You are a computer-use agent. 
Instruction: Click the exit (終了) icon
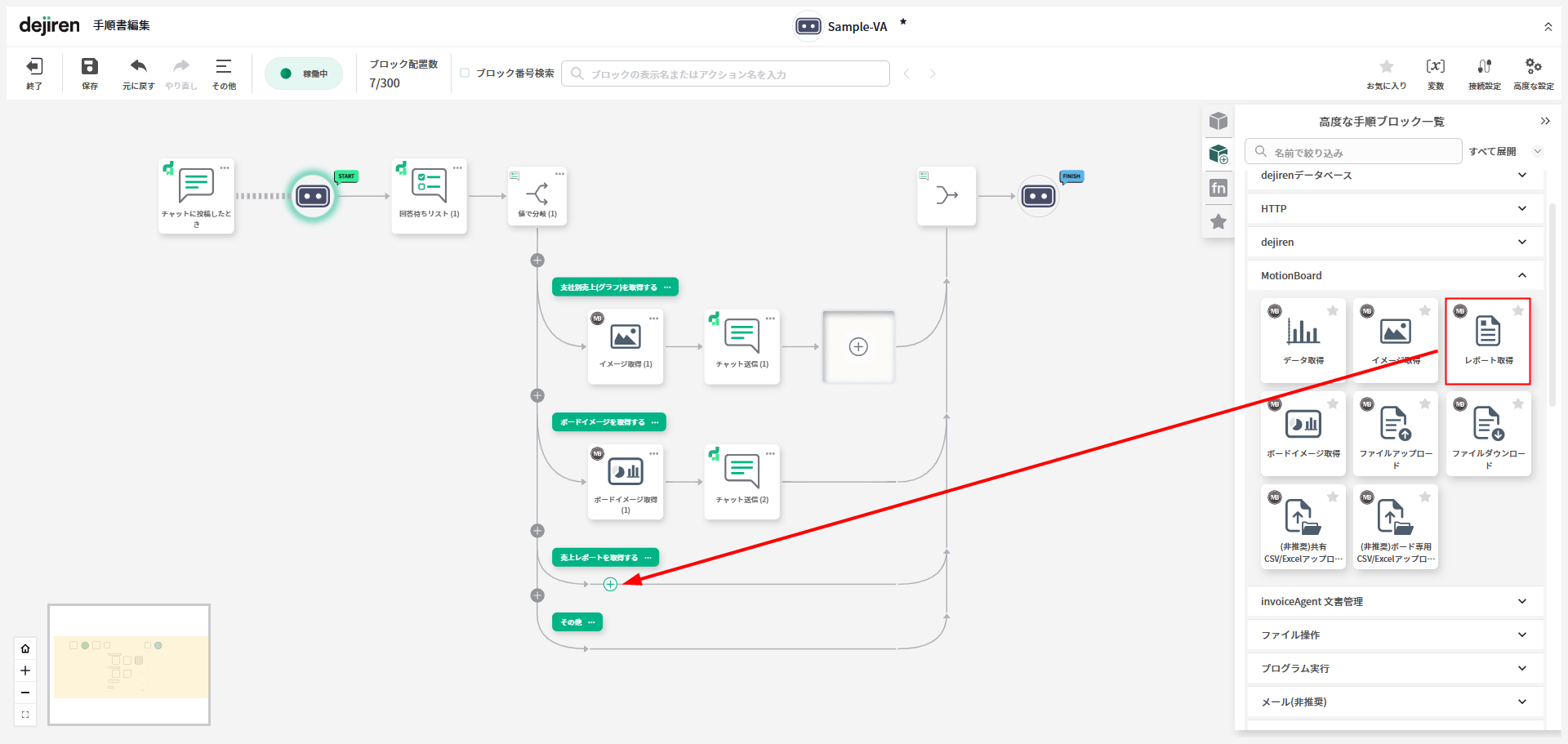[34, 67]
